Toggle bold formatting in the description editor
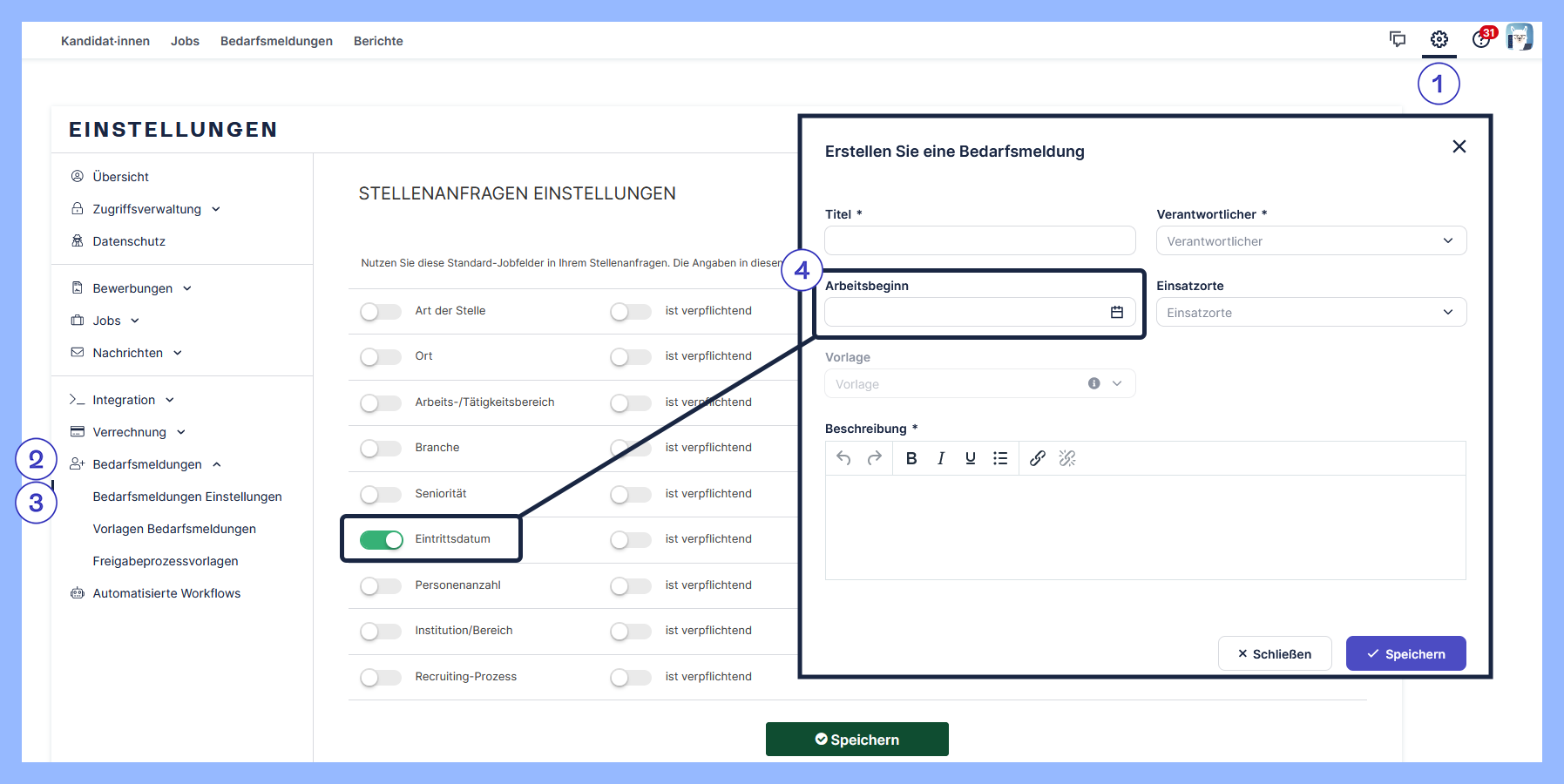Screen dimensions: 1564x784 [911, 457]
